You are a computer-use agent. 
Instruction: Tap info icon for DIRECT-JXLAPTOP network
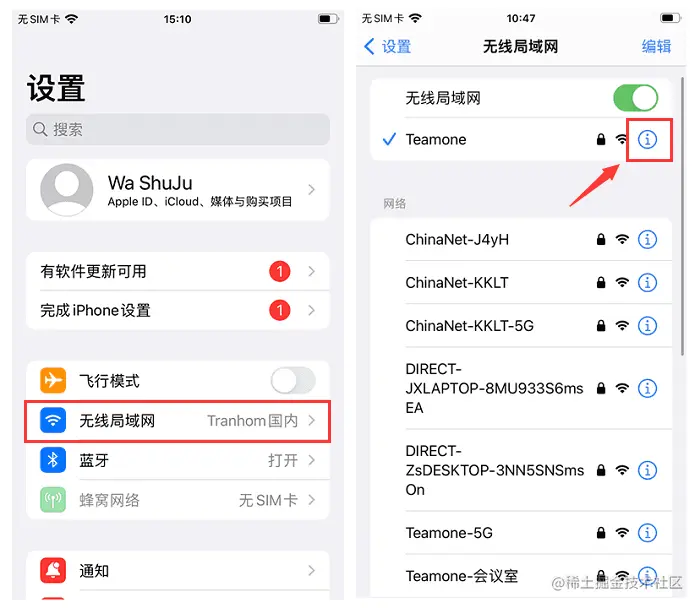pos(647,388)
